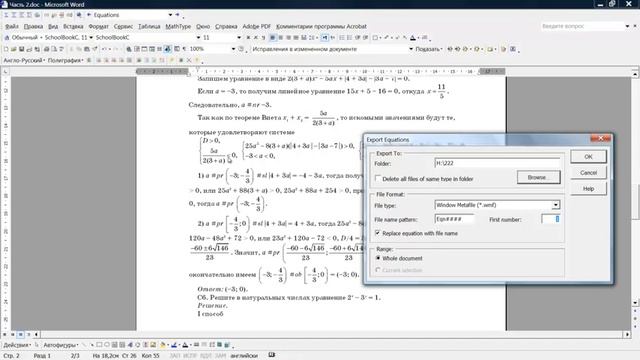This screenshot has width=640, height=360.
Task: Select the Whole document radio button
Action: pyautogui.click(x=378, y=258)
